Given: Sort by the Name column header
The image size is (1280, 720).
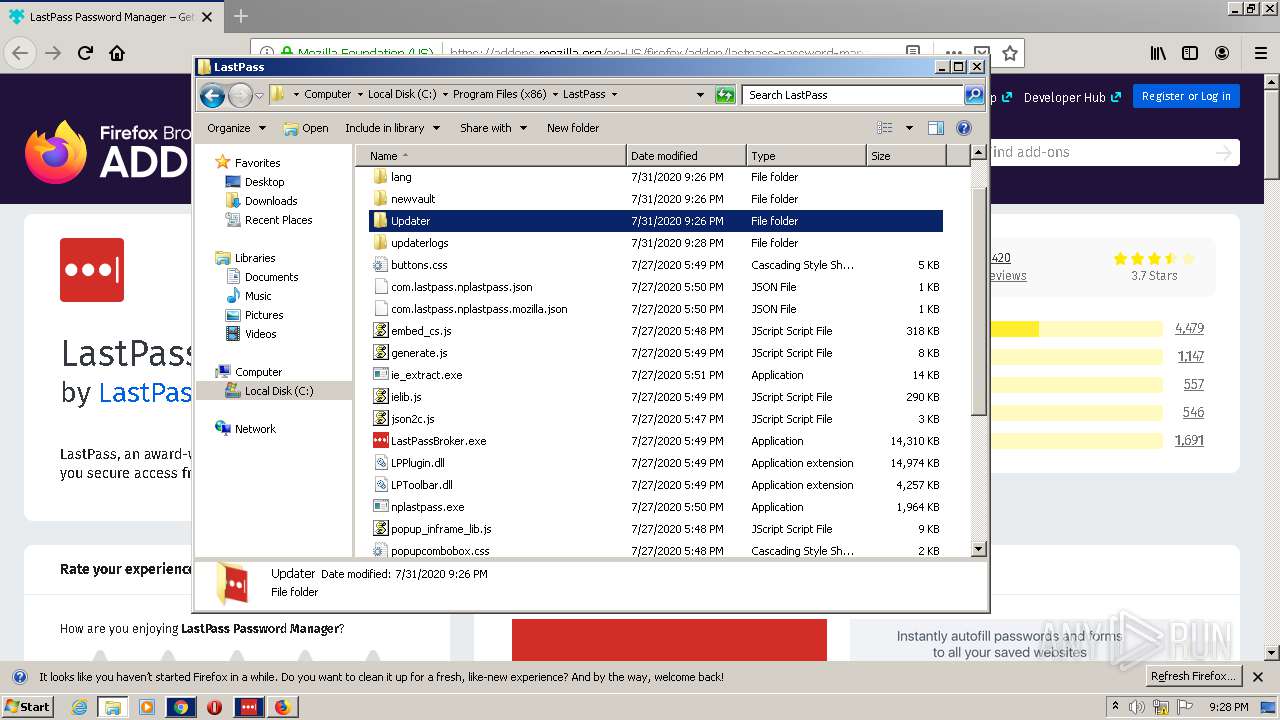Looking at the screenshot, I should click(x=491, y=156).
